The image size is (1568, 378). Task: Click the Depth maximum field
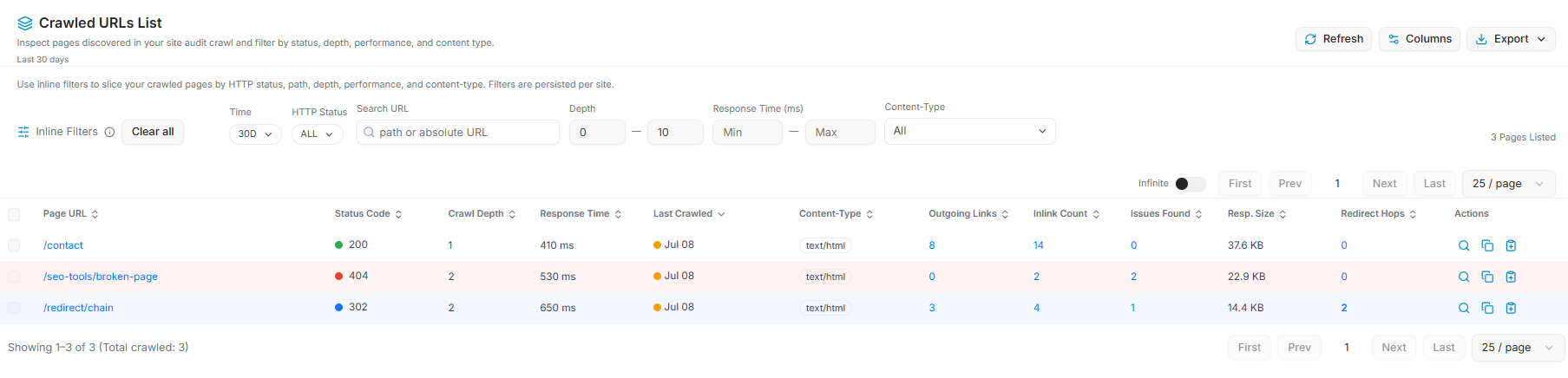(675, 133)
